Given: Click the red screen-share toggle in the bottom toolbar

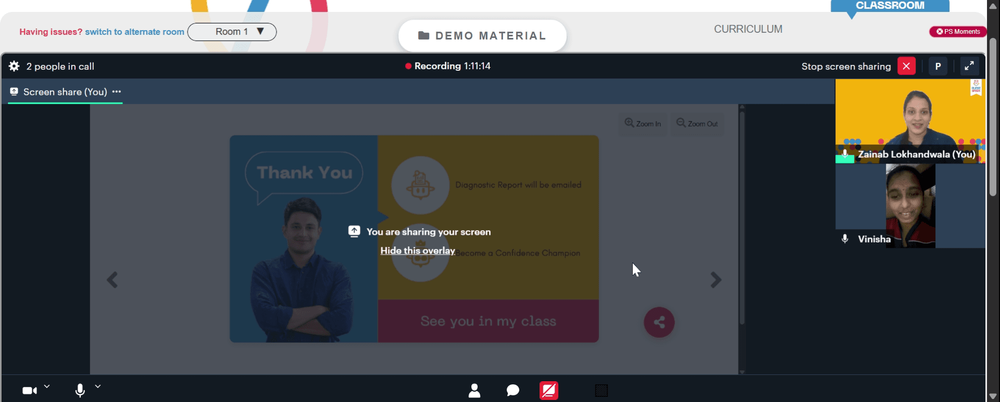Looking at the screenshot, I should pos(548,391).
